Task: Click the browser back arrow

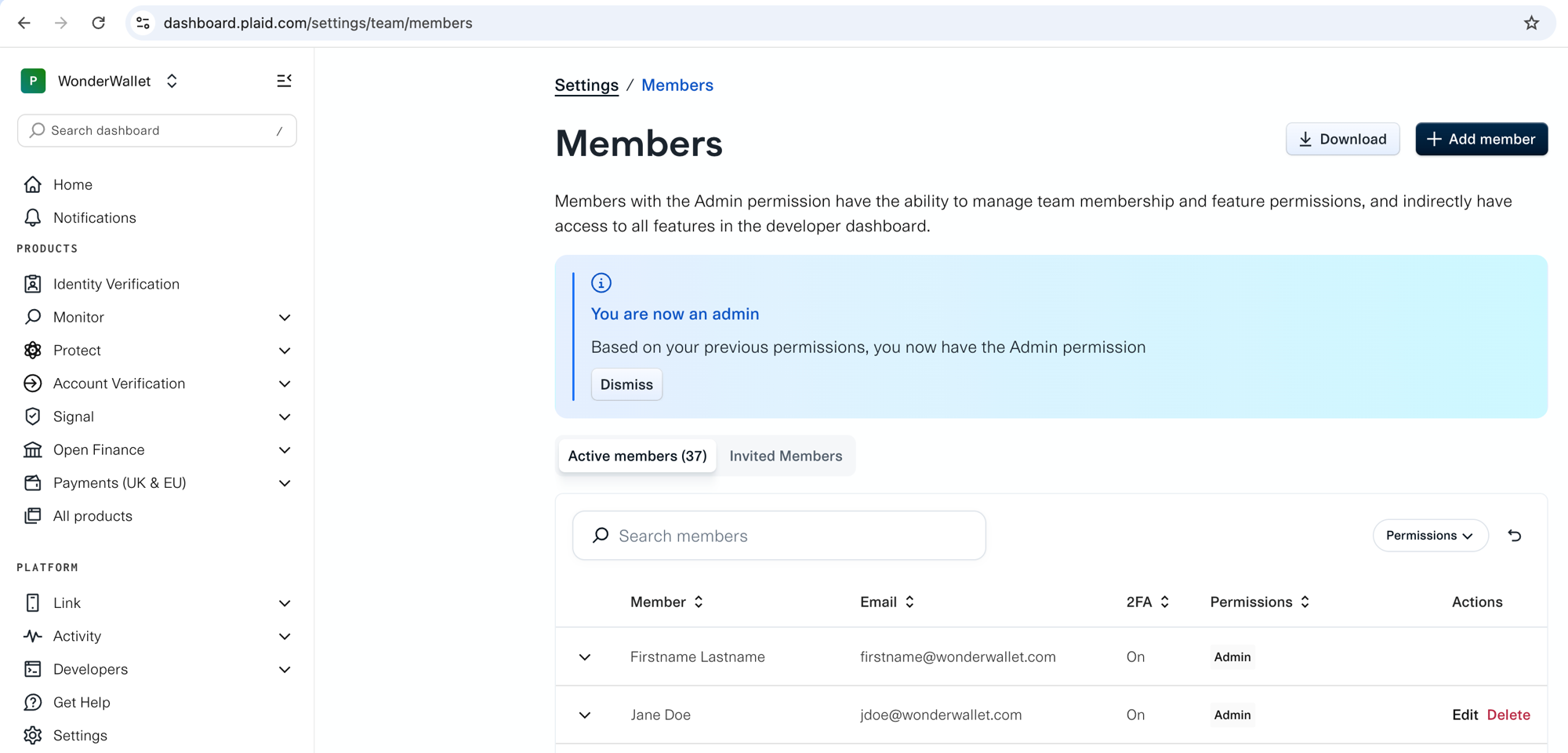Action: (24, 23)
